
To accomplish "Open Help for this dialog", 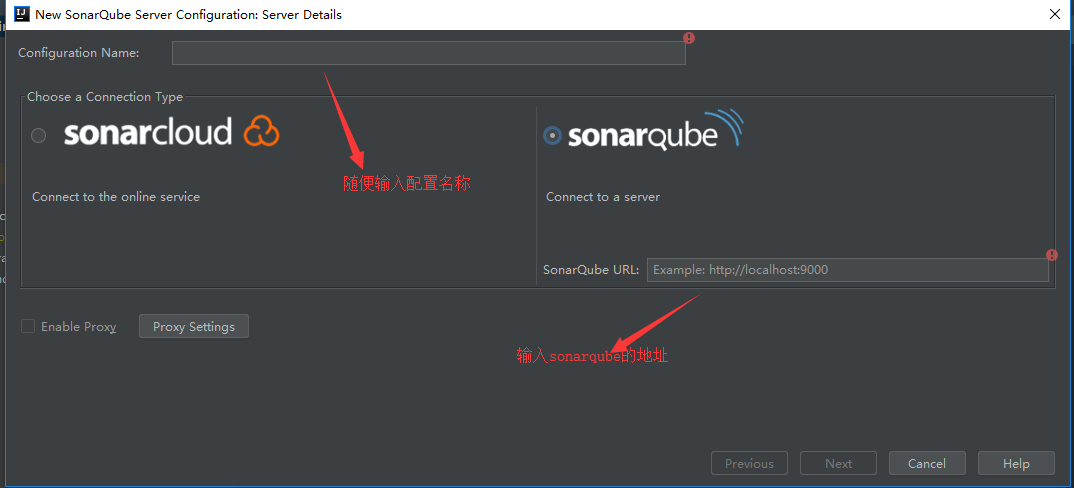I will click(1016, 463).
